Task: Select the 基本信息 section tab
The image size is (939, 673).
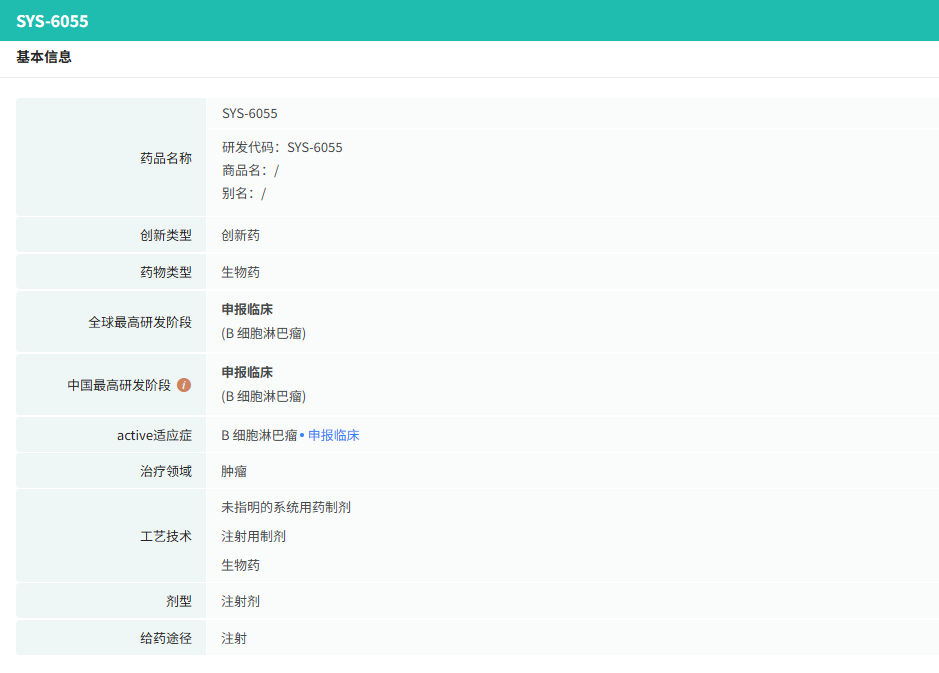Action: [44, 57]
